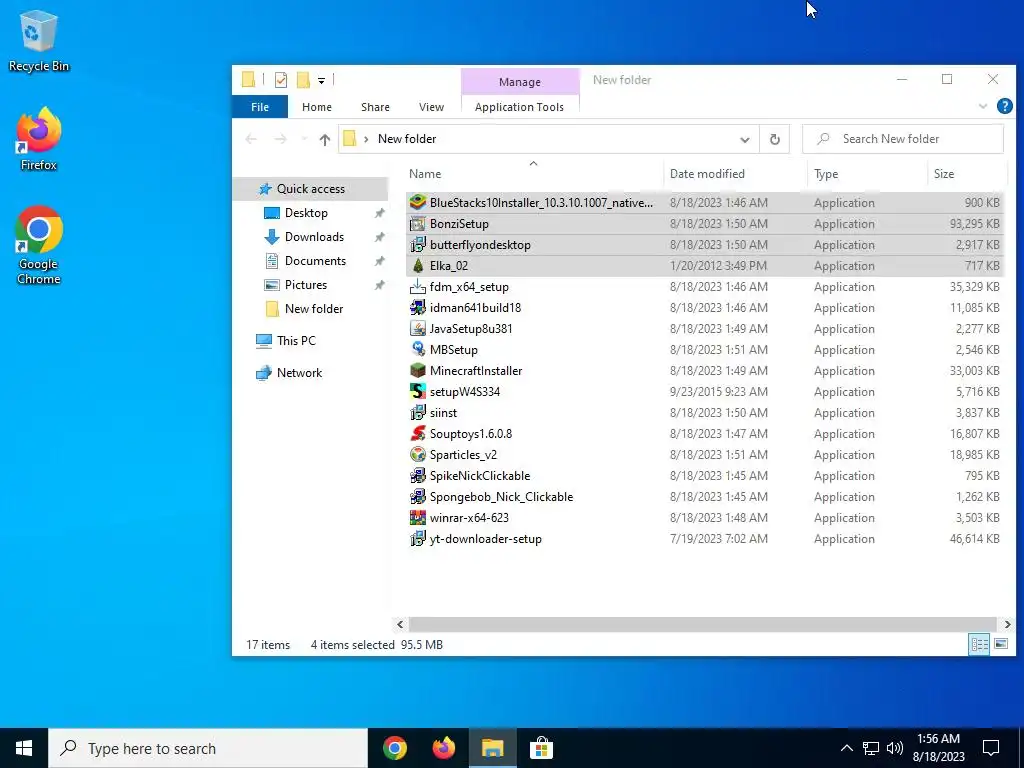Sort files by the Size column header
The image size is (1024, 768).
967,173
